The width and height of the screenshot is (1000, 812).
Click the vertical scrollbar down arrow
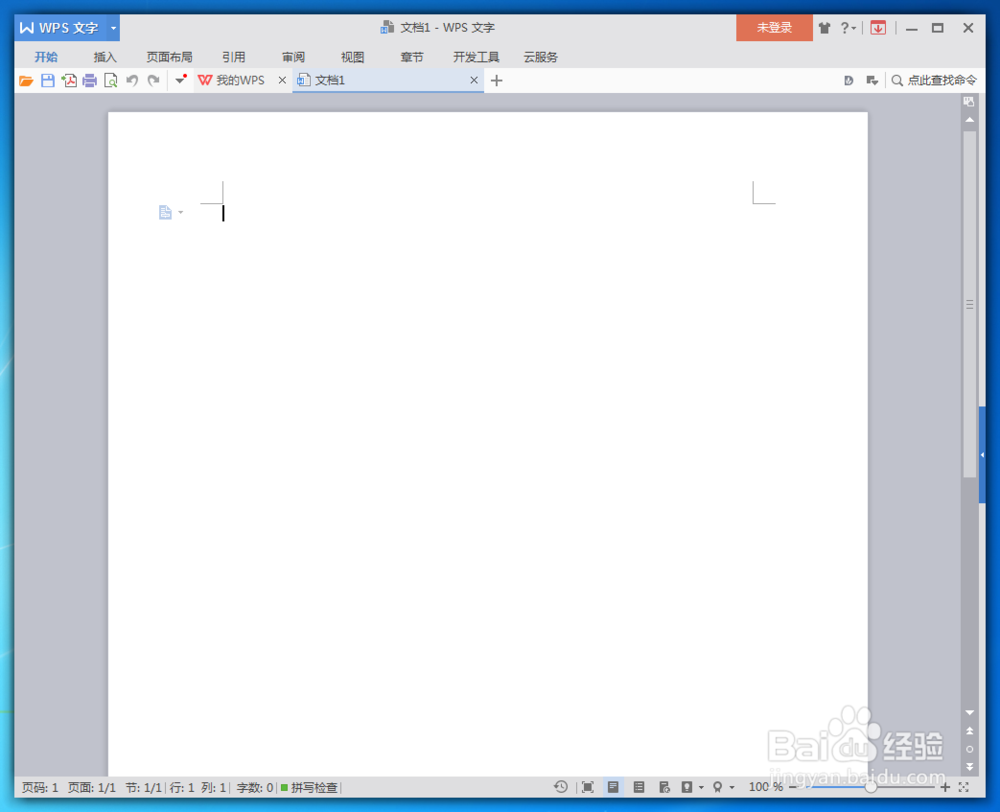[969, 712]
